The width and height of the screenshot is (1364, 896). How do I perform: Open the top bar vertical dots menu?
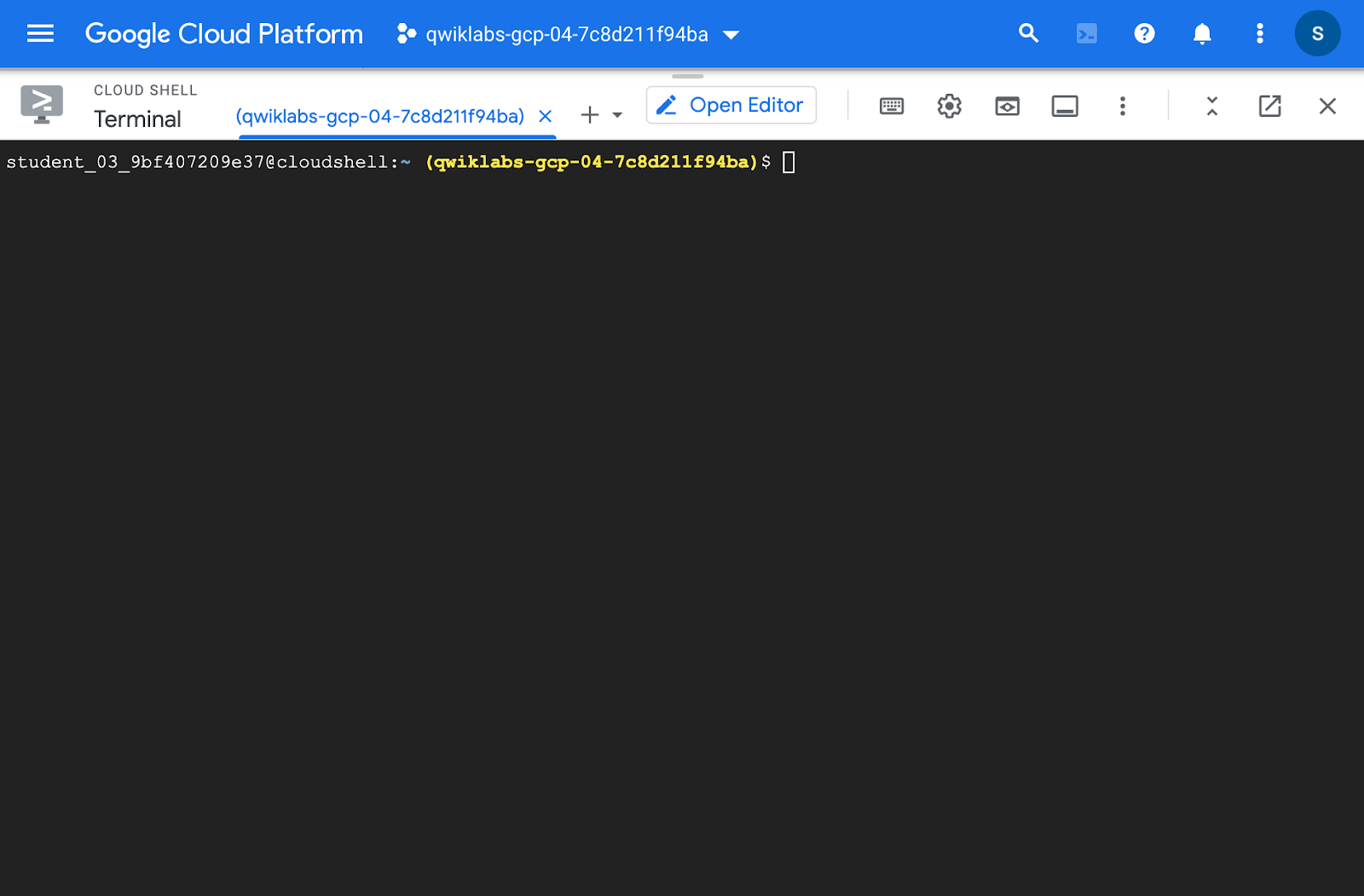pos(1259,34)
